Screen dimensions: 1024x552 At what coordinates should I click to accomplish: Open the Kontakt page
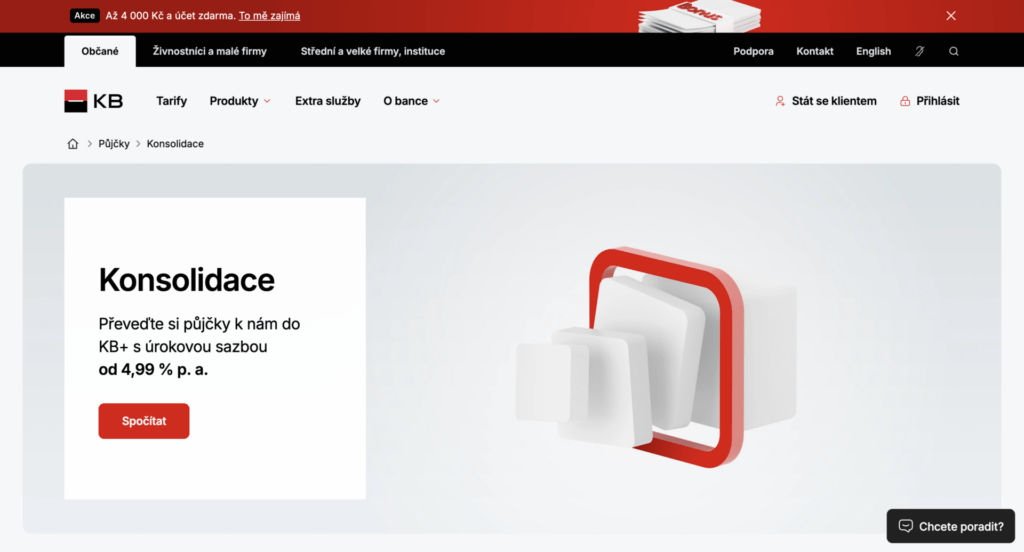pyautogui.click(x=814, y=51)
